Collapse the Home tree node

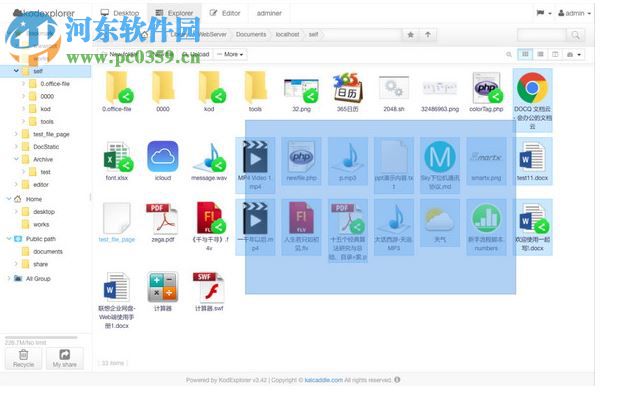(9, 199)
